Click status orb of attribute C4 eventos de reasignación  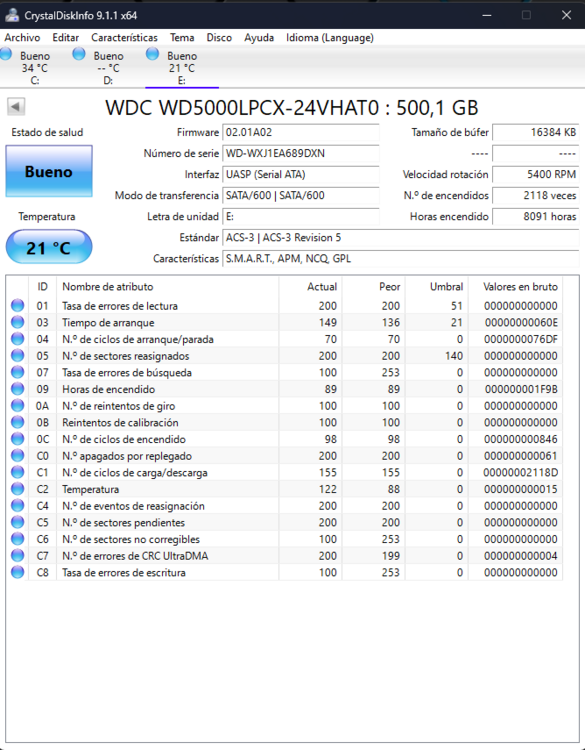coord(18,506)
